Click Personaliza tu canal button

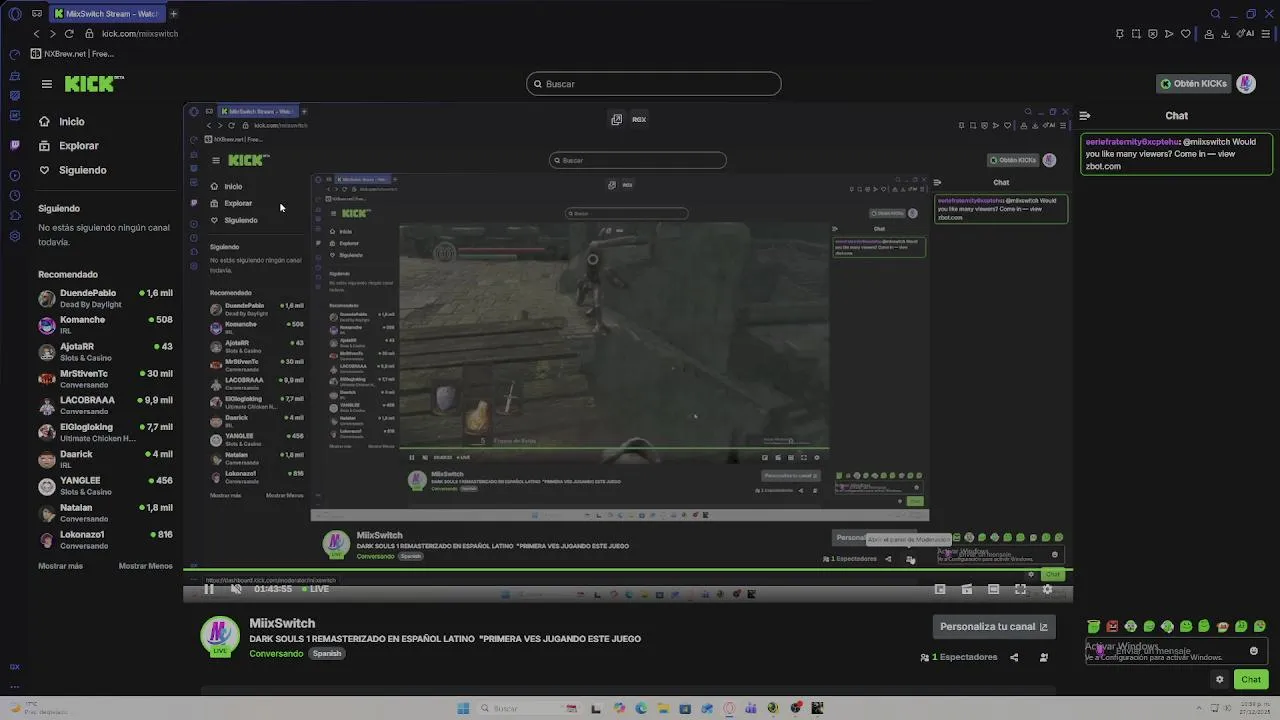pos(994,627)
